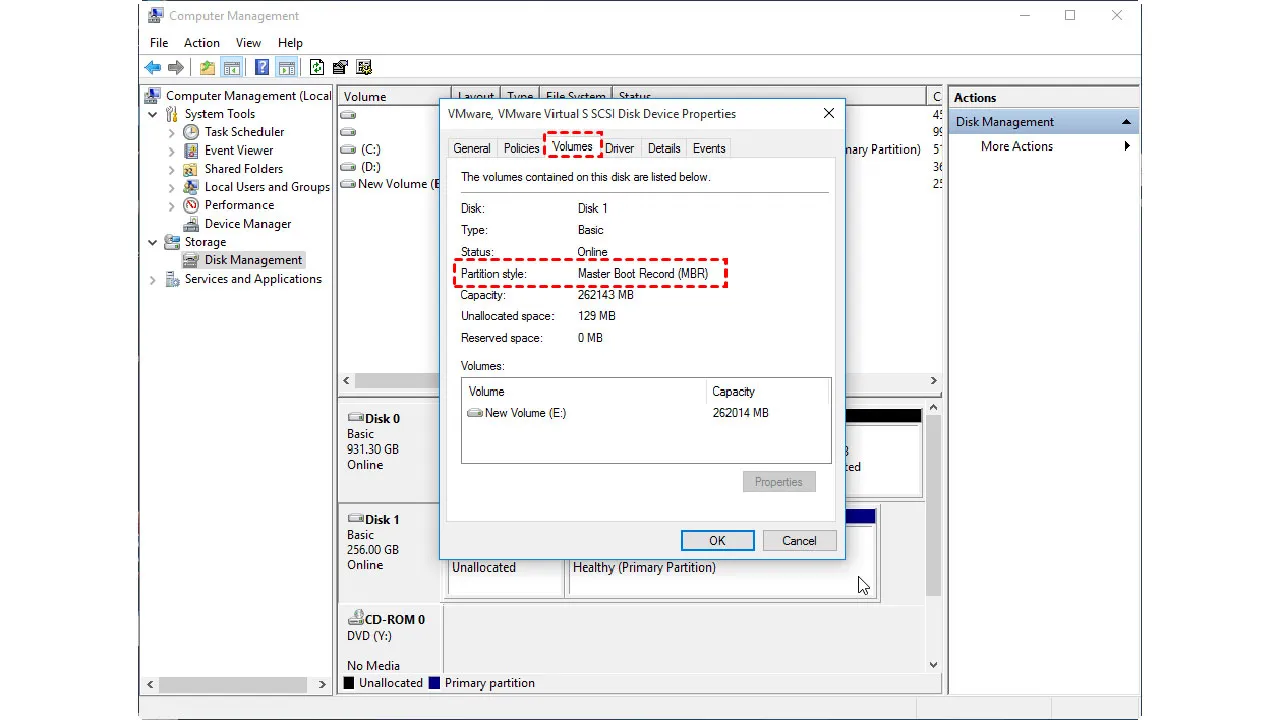Click the Up One Level folder icon
This screenshot has height=720, width=1280.
point(206,66)
